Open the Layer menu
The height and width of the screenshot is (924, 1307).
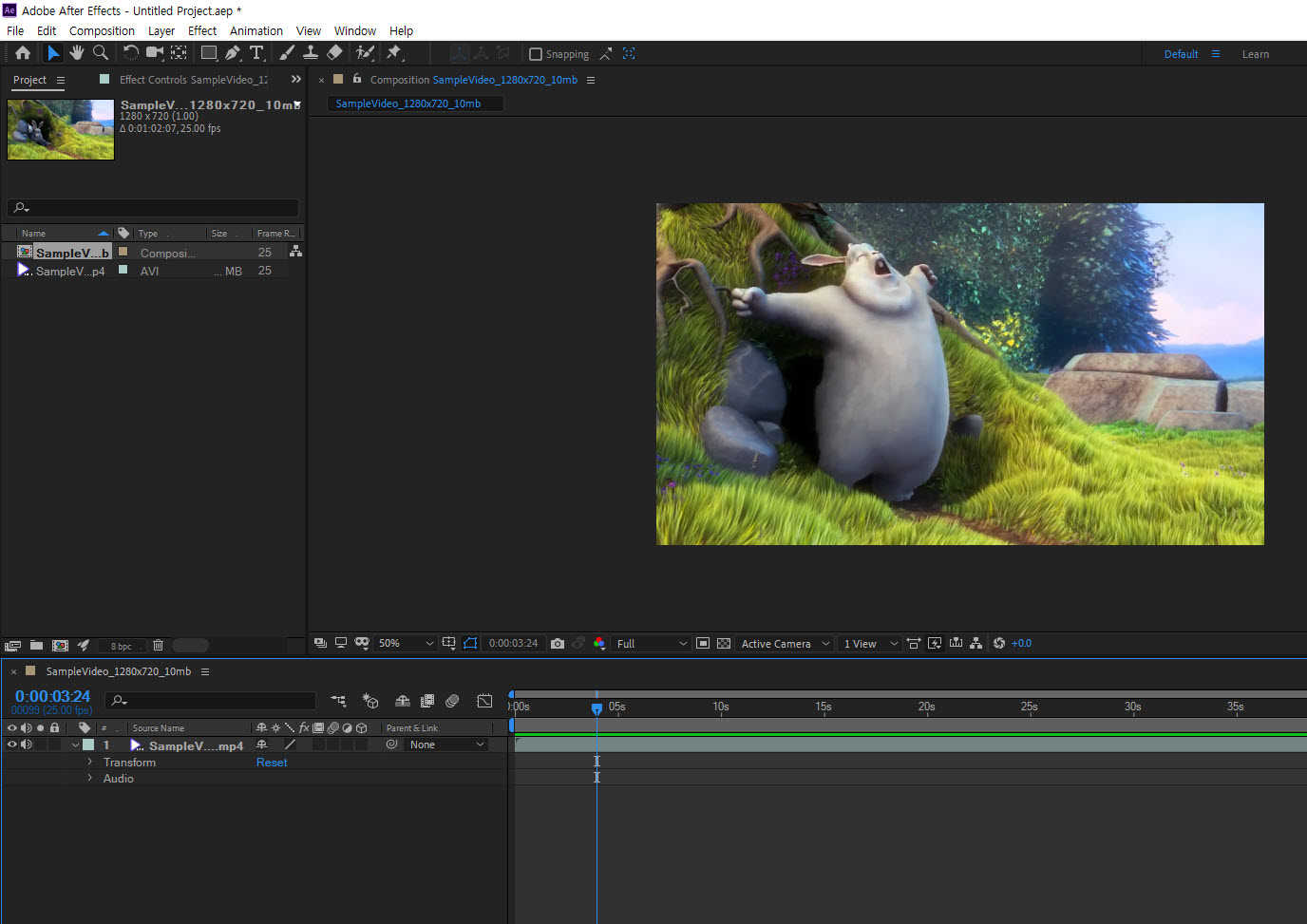(161, 30)
